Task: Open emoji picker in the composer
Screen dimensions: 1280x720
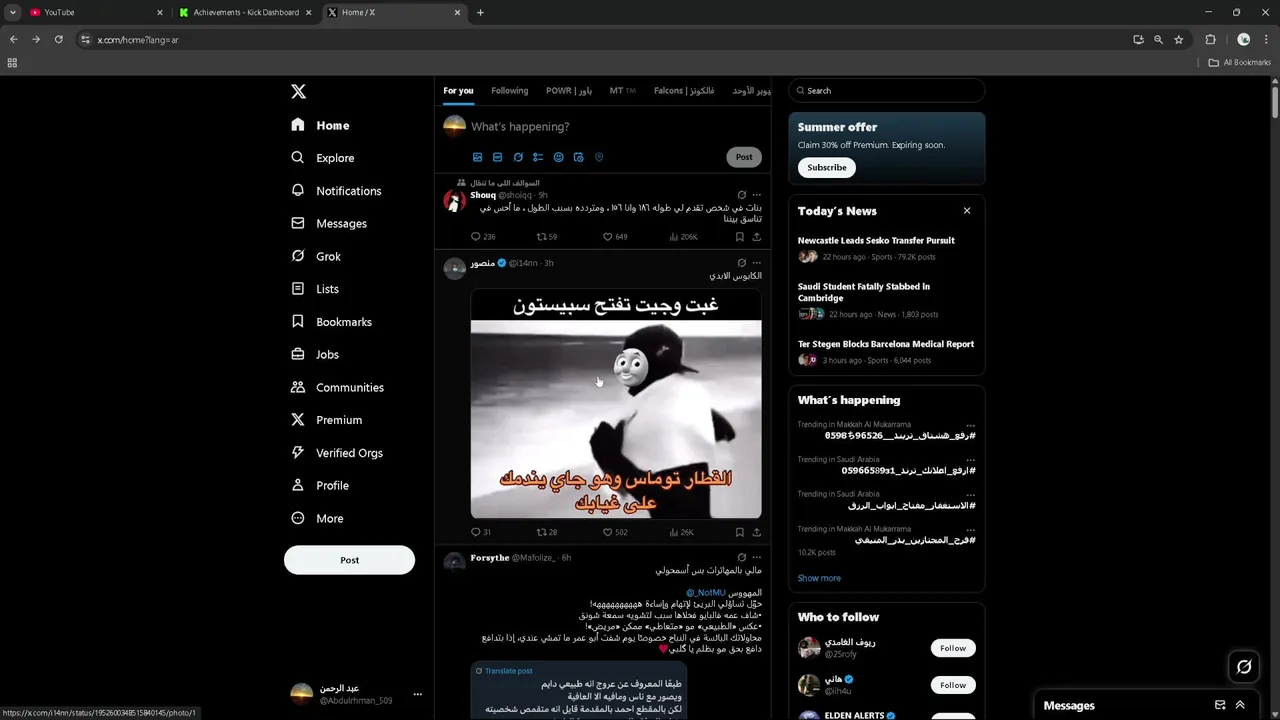Action: pos(558,157)
